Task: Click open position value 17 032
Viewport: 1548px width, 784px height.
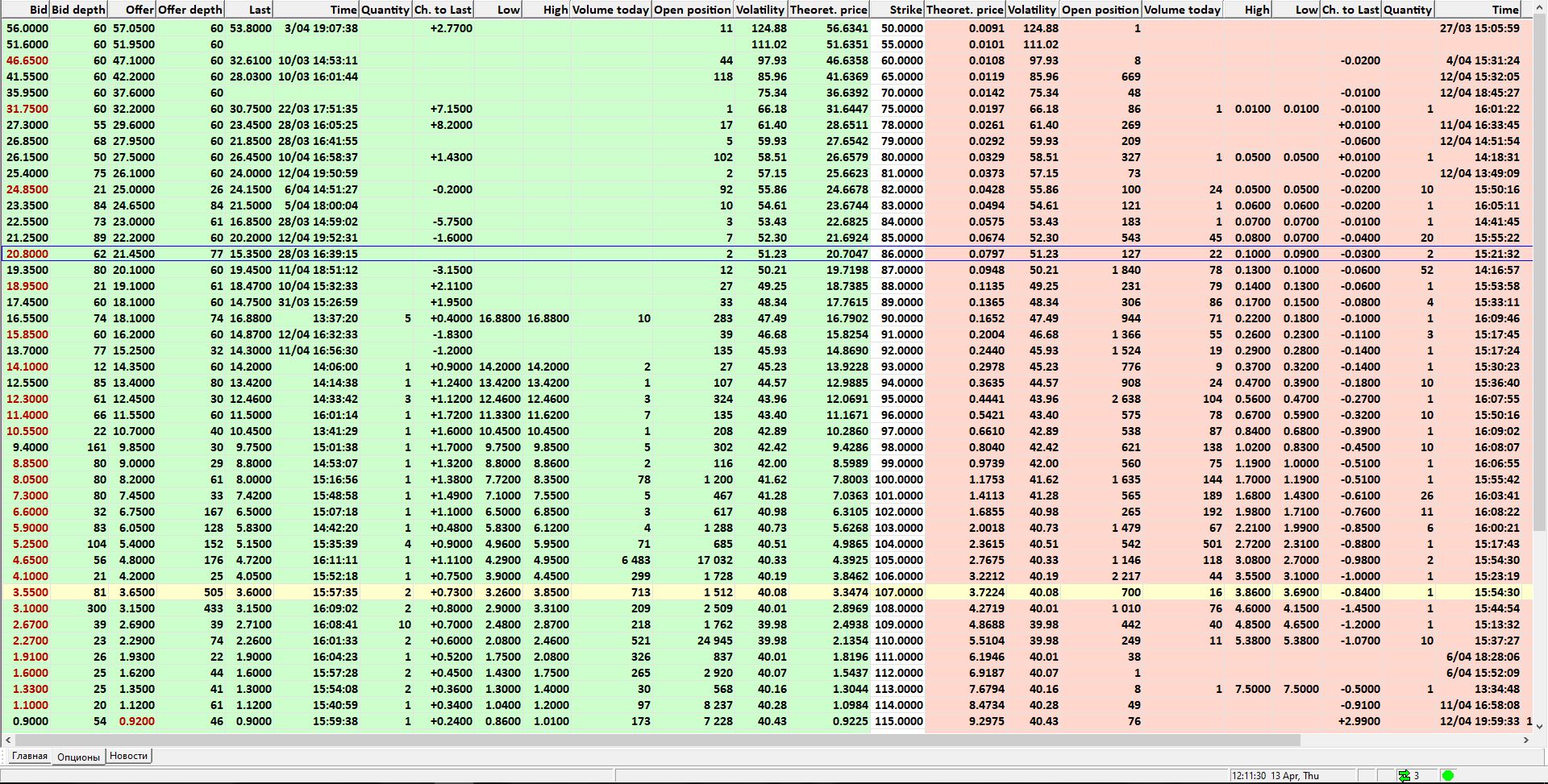Action: coord(715,560)
